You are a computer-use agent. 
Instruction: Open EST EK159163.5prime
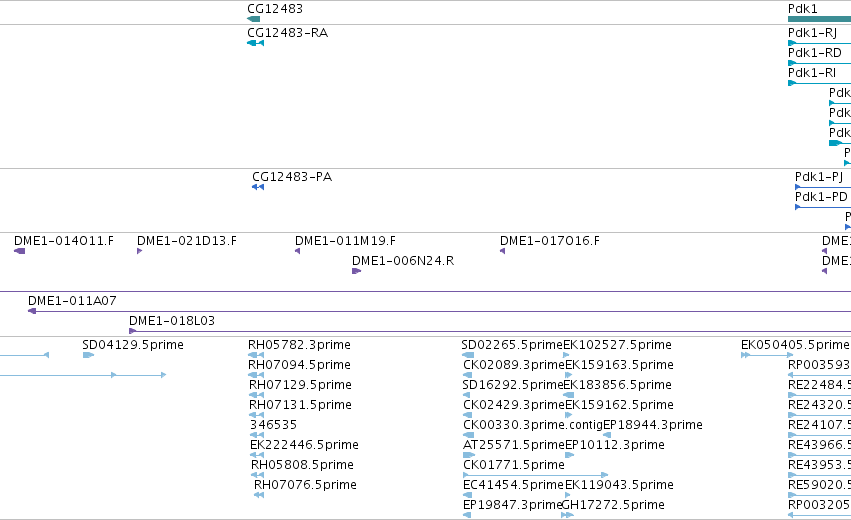(x=620, y=365)
